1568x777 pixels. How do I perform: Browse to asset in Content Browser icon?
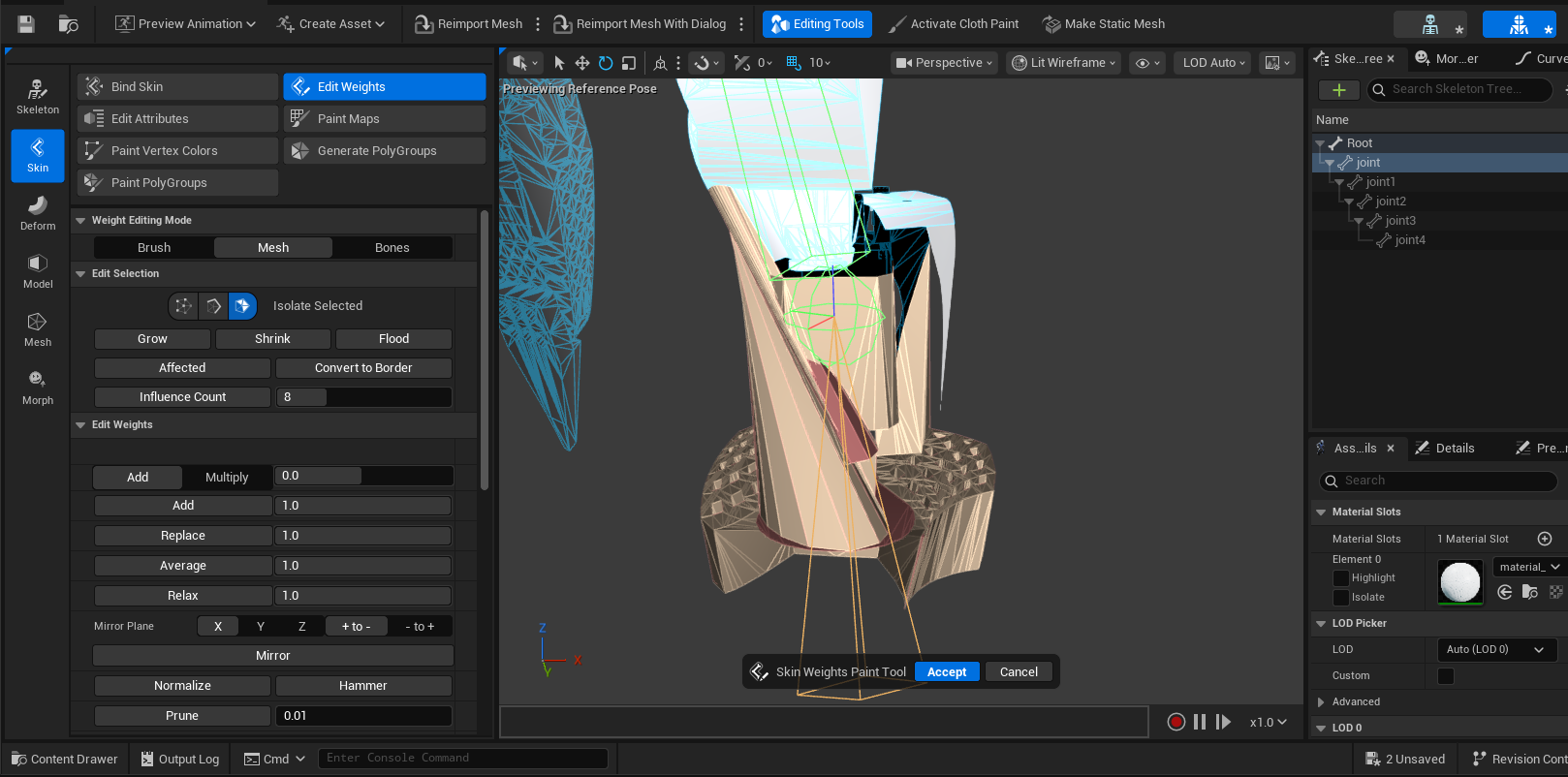[x=68, y=23]
